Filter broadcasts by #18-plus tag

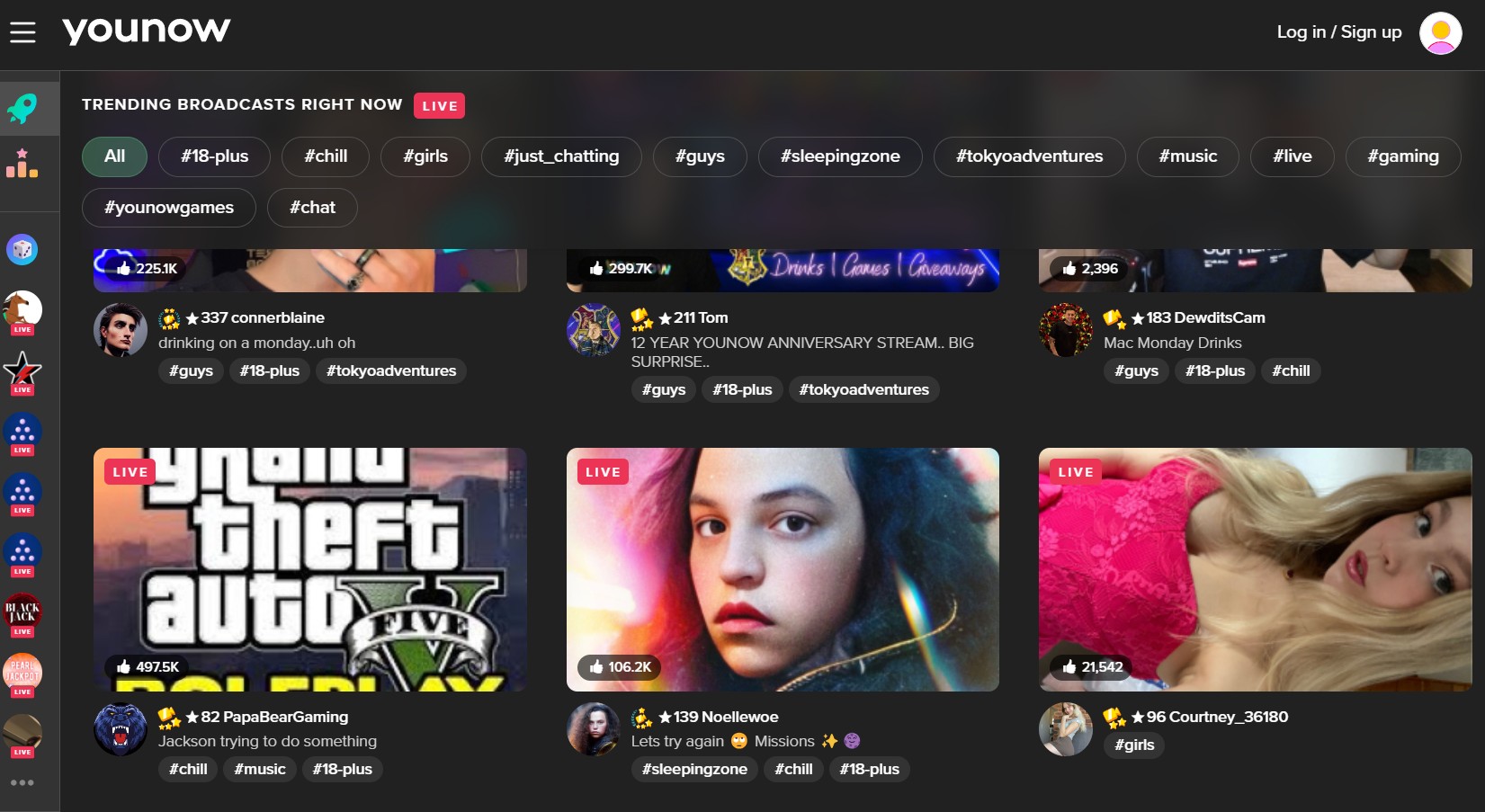214,156
